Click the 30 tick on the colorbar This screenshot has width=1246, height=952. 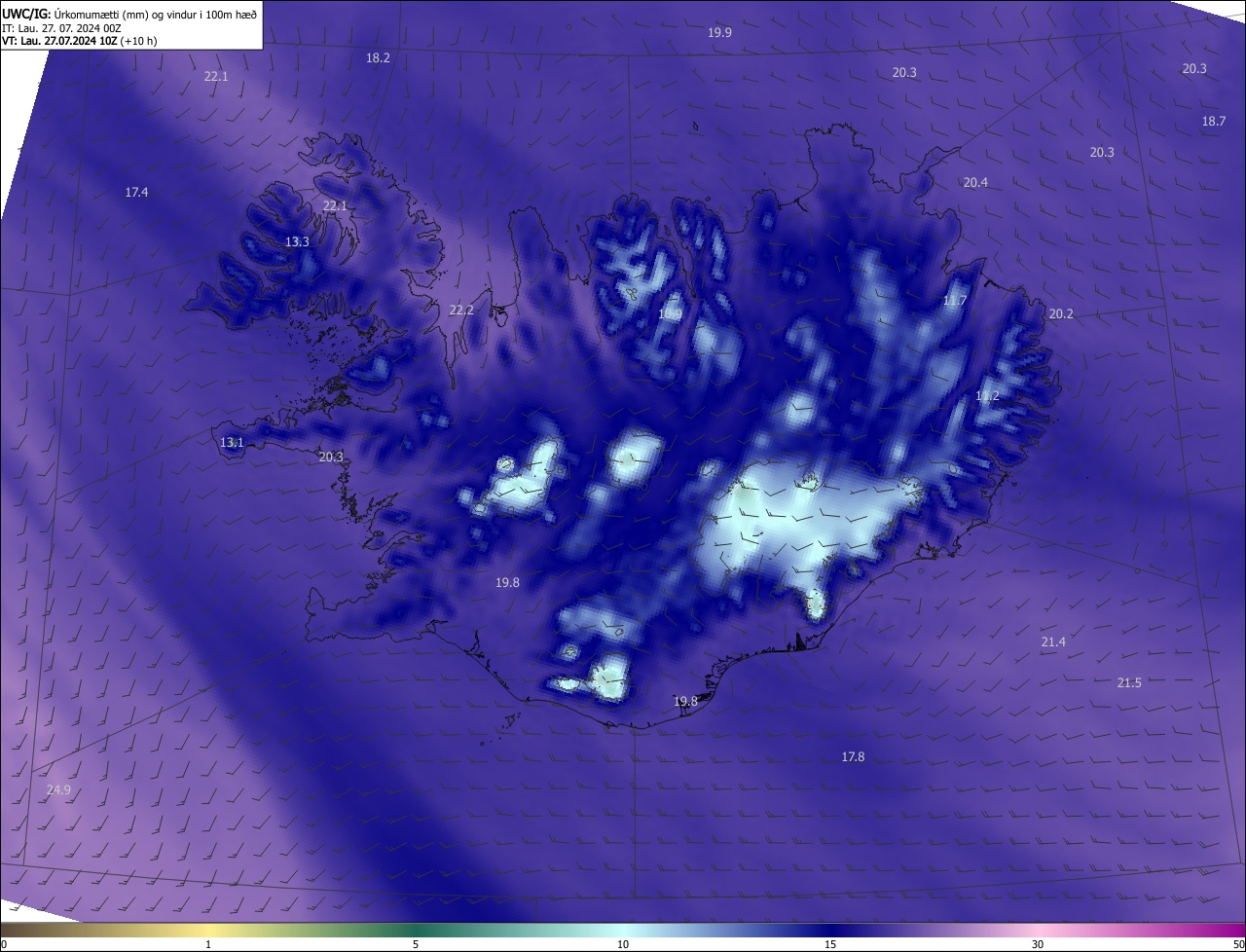[x=1038, y=944]
